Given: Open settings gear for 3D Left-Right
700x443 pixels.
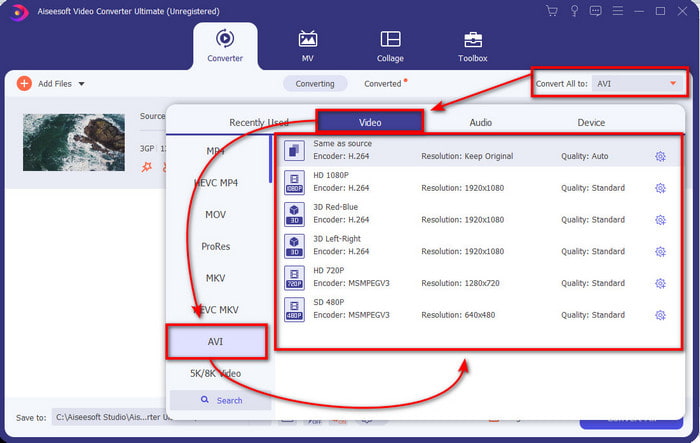Looking at the screenshot, I should (x=660, y=251).
